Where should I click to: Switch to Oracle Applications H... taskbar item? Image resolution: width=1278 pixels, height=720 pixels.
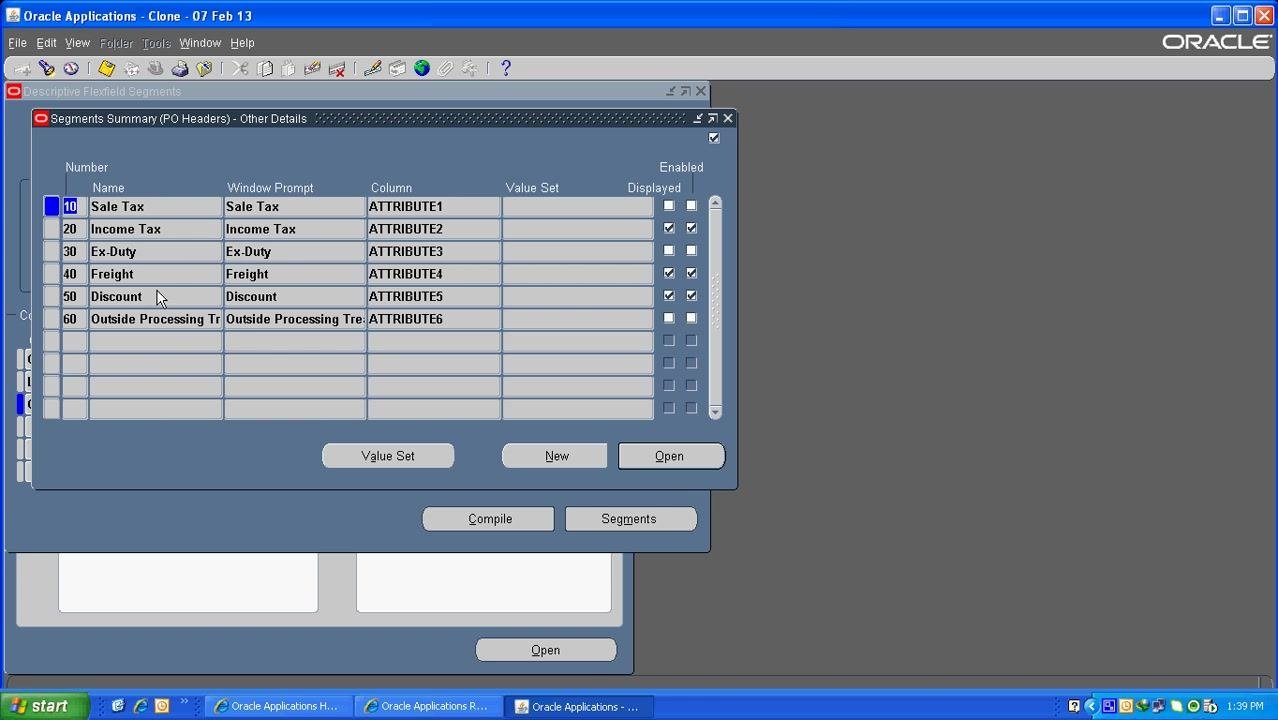[279, 706]
